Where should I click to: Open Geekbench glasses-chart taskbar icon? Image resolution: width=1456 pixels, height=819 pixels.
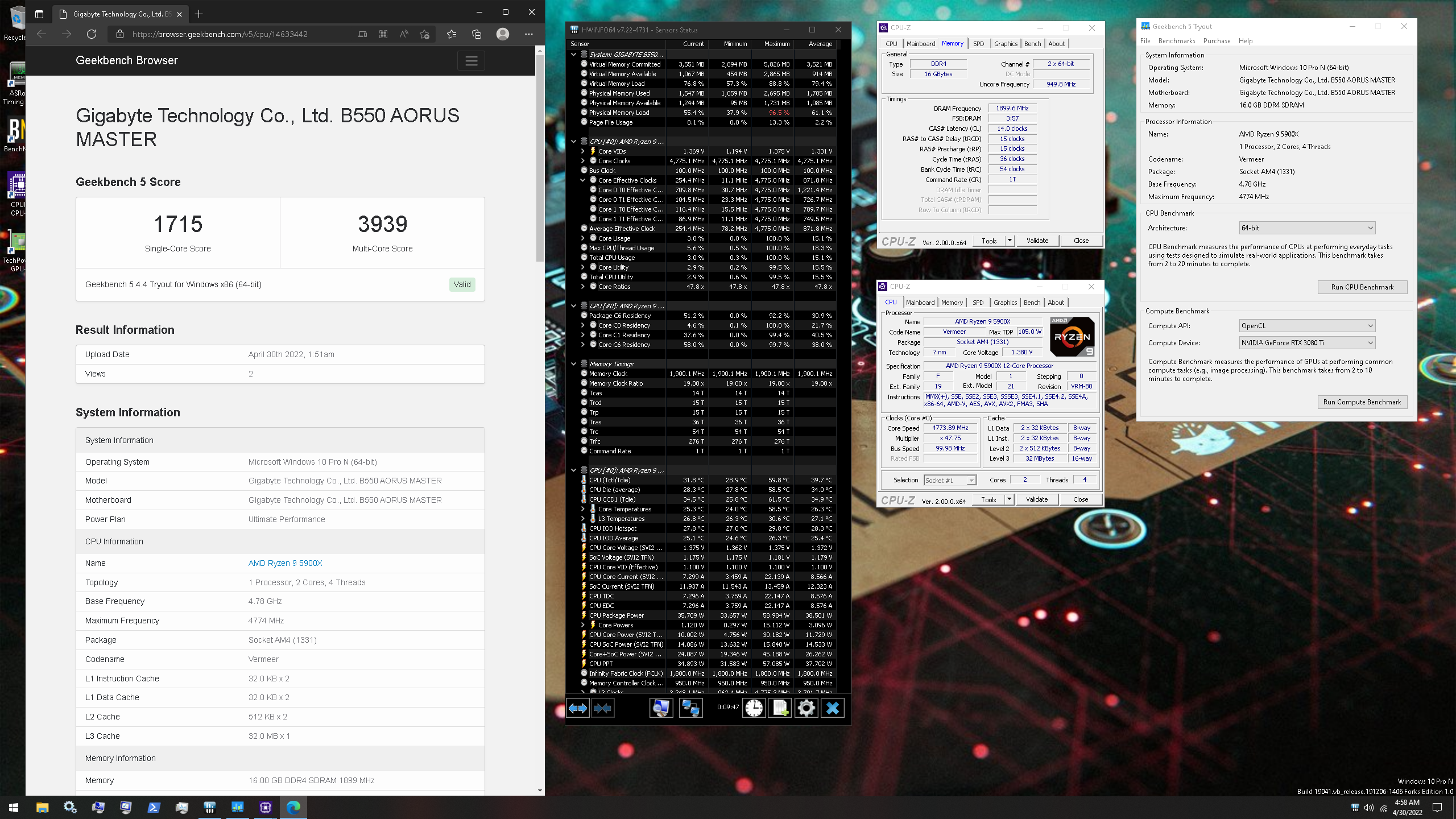click(237, 807)
